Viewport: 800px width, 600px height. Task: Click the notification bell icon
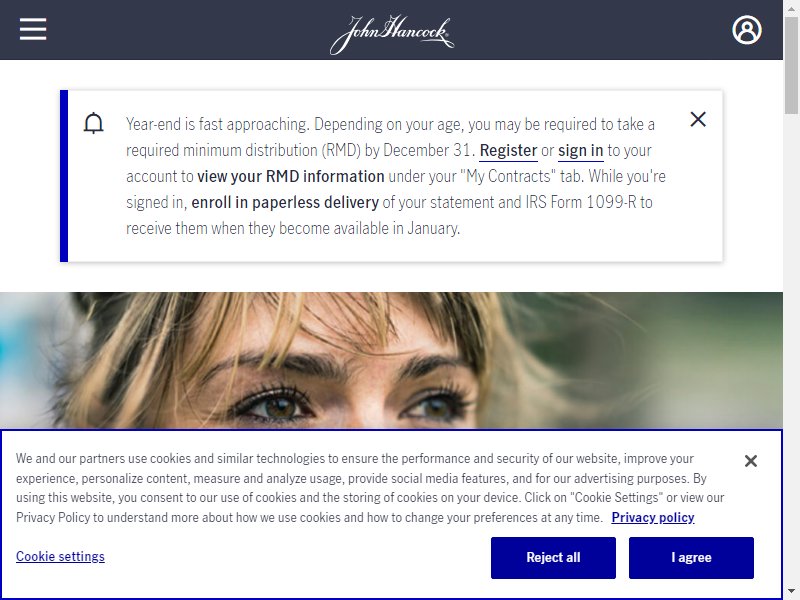click(x=93, y=123)
